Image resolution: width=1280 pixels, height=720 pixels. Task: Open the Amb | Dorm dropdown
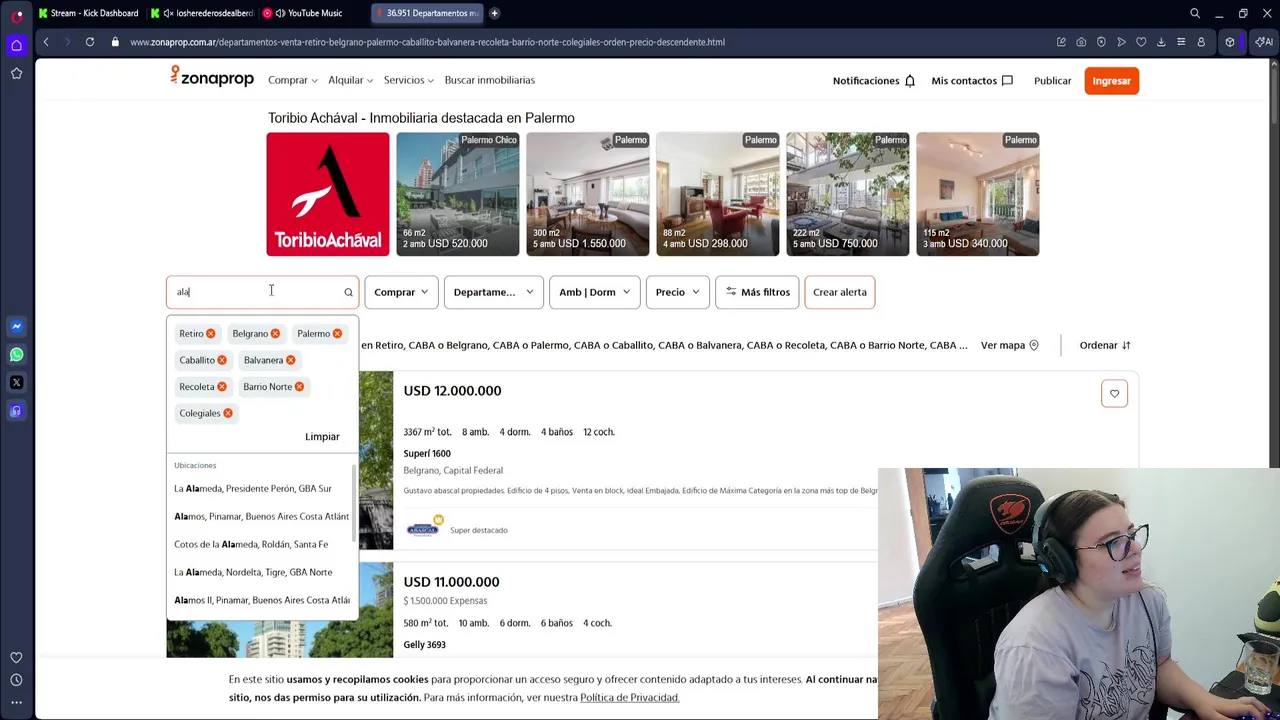594,292
